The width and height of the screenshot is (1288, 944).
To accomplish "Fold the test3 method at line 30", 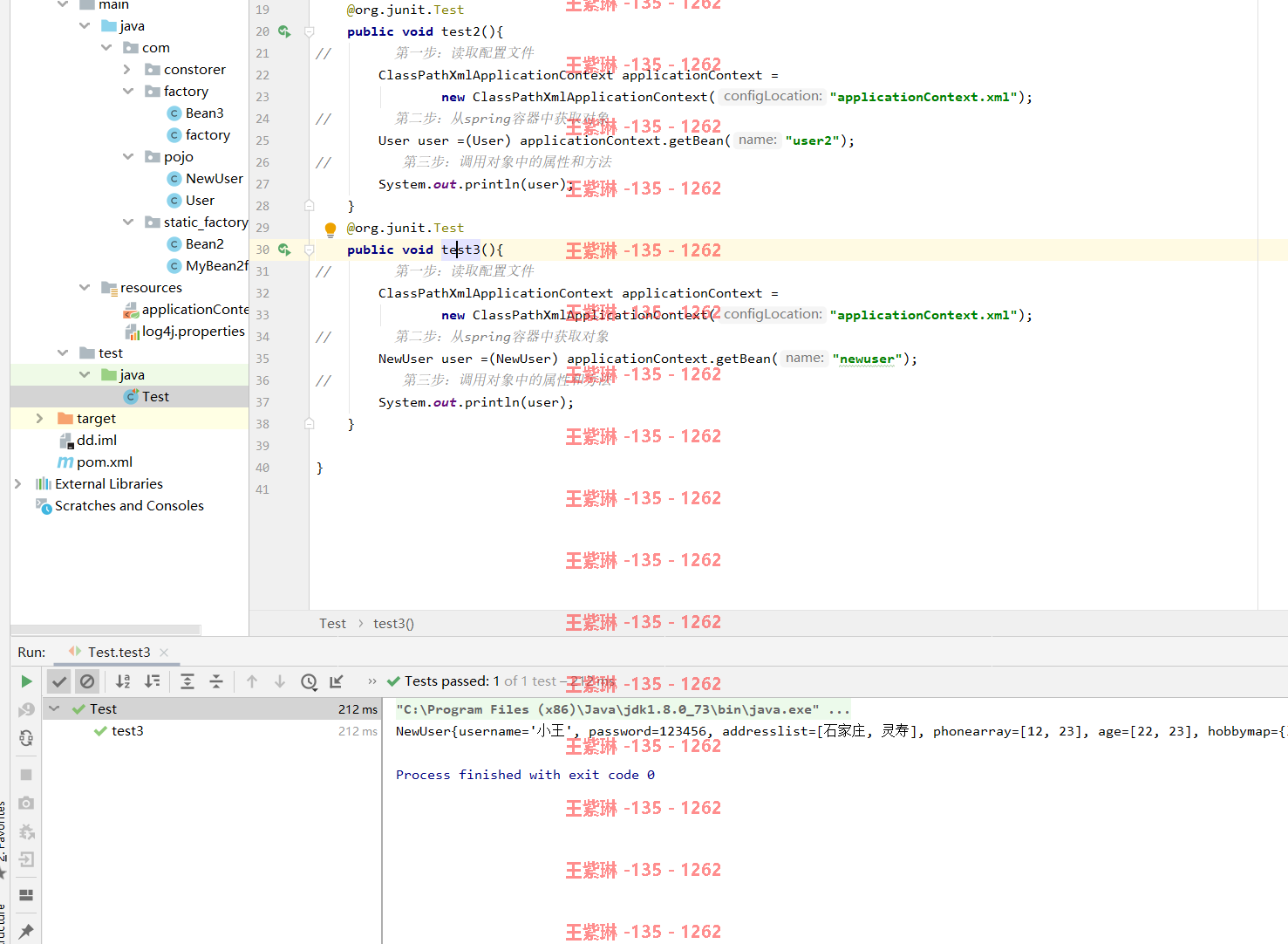I will (309, 250).
